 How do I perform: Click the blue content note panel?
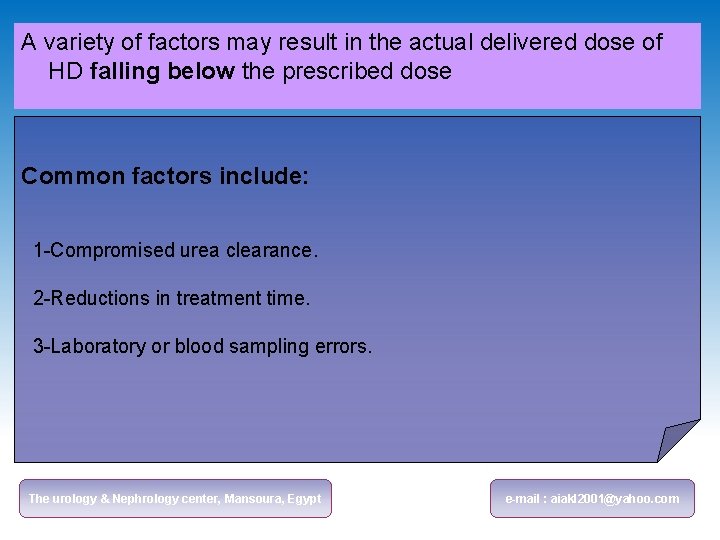tap(357, 289)
